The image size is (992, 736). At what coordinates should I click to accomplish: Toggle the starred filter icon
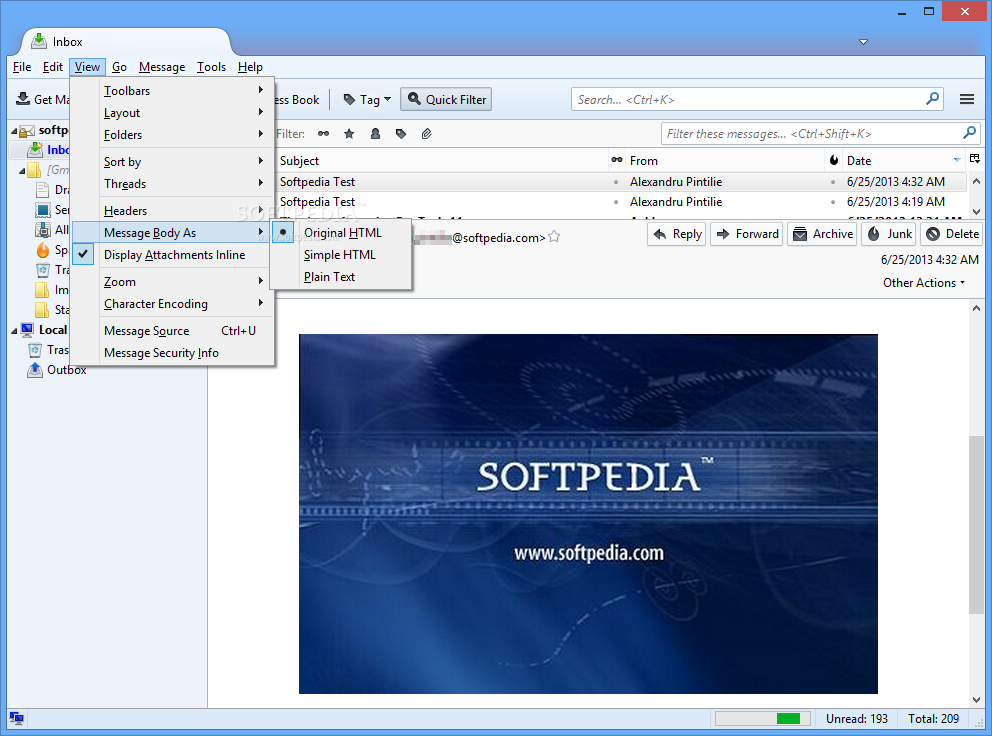[x=349, y=134]
